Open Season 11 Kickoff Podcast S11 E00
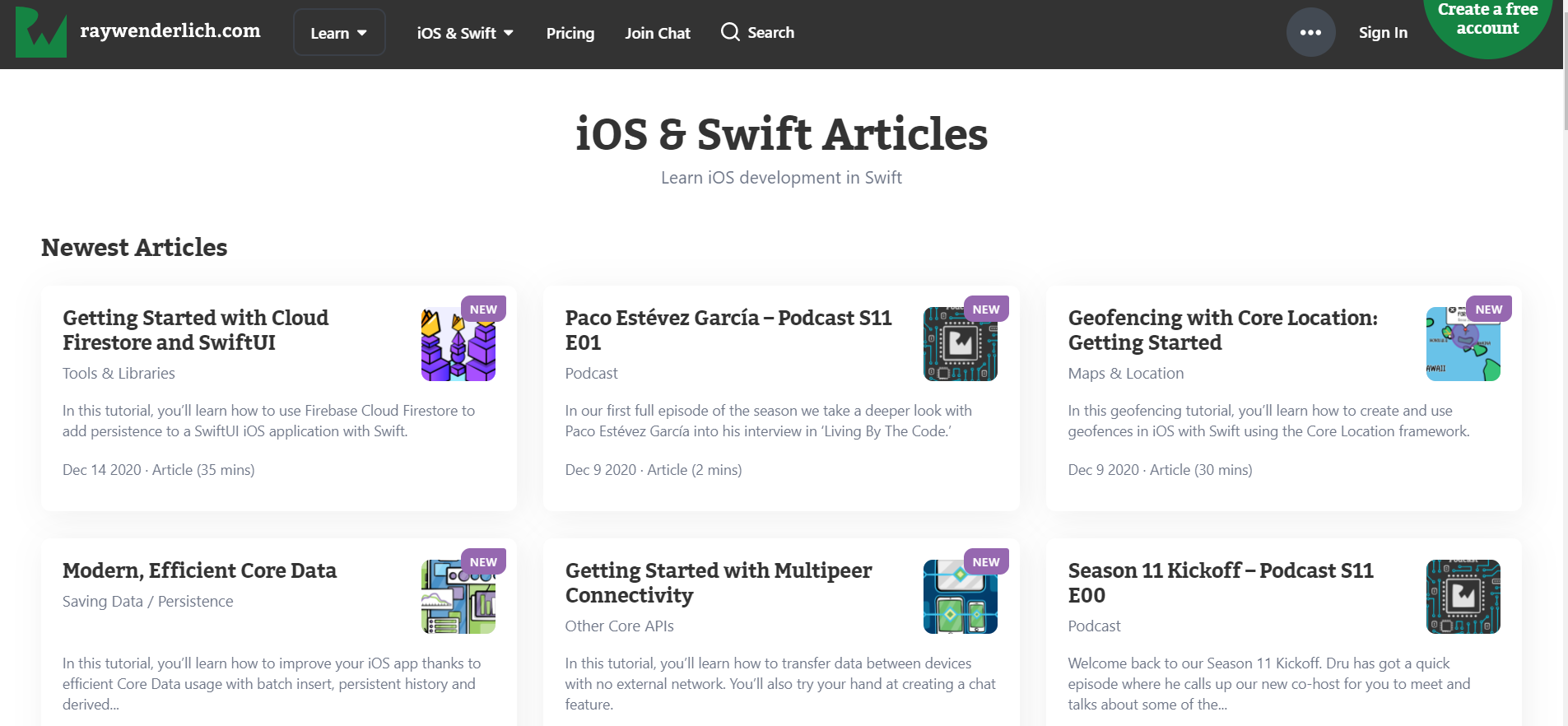Viewport: 1568px width, 726px height. pyautogui.click(x=1221, y=583)
